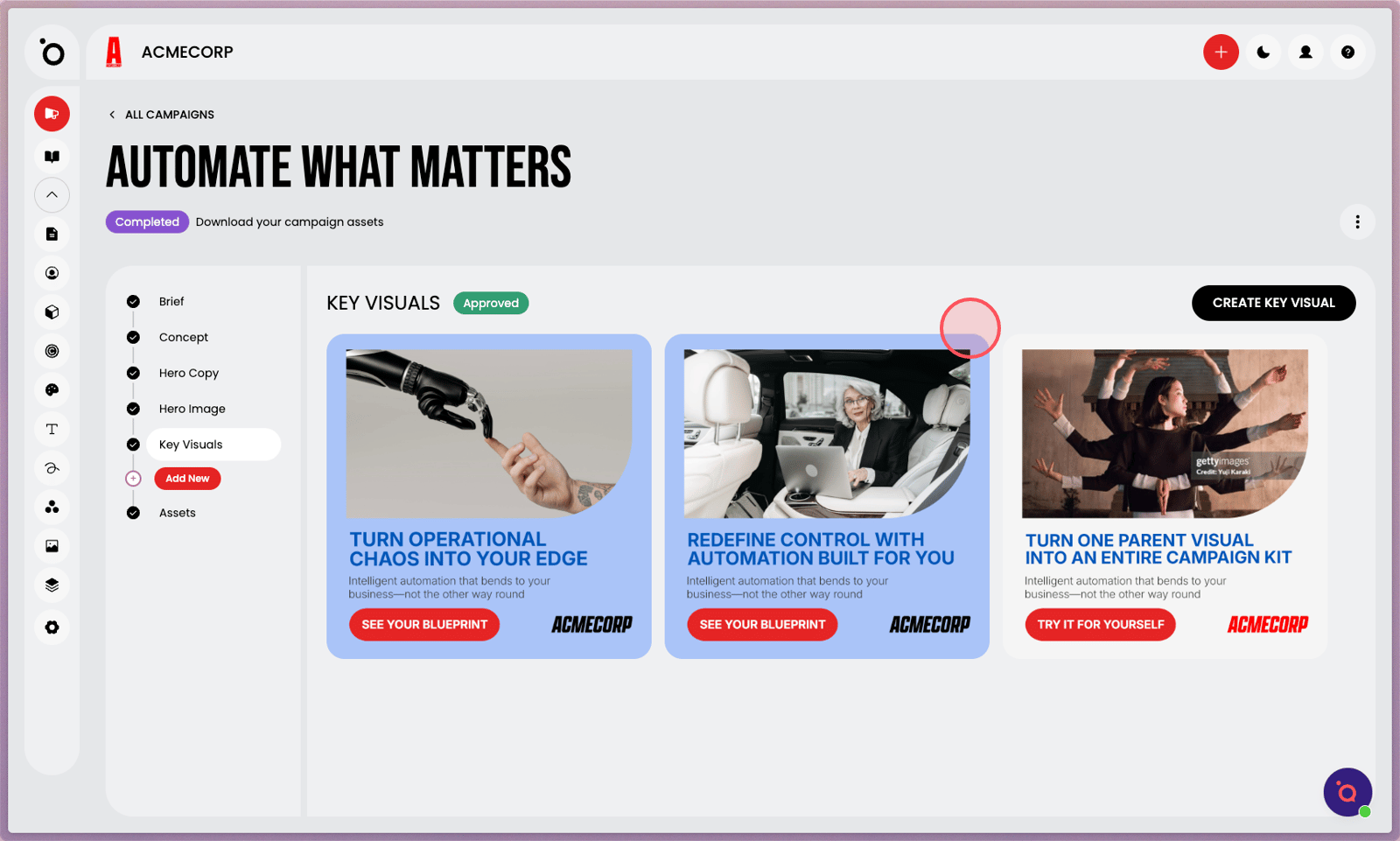This screenshot has height=841, width=1400.
Task: Open the color palette sidebar icon
Action: coord(52,390)
